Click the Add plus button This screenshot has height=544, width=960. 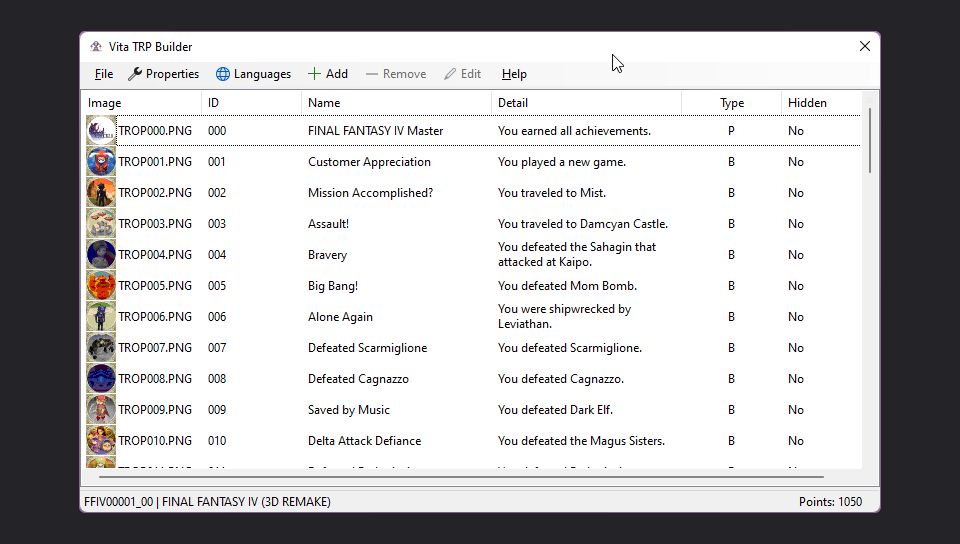tap(327, 74)
